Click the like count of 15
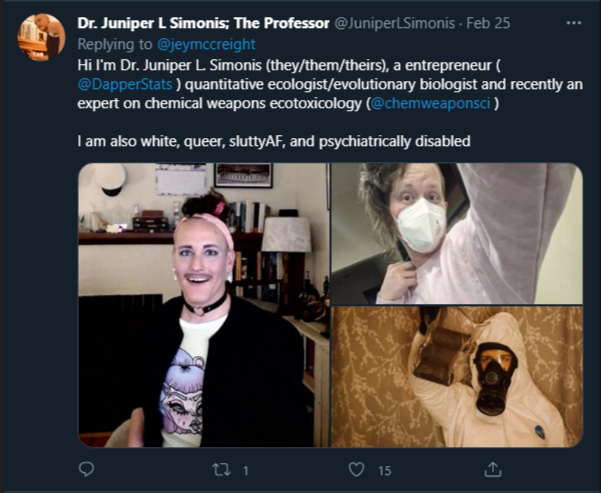Viewport: 601px width, 493px height. pyautogui.click(x=384, y=470)
